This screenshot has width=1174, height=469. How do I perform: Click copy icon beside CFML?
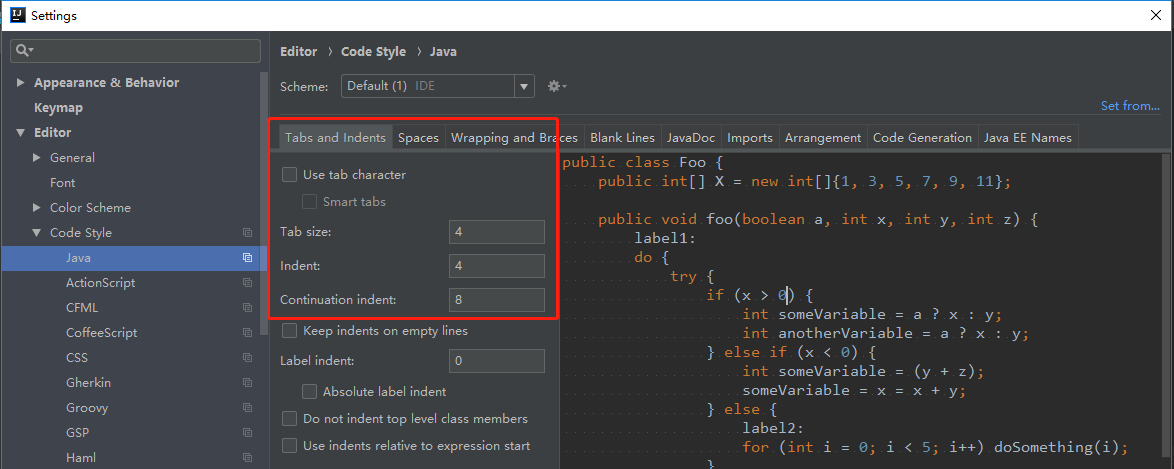click(247, 308)
